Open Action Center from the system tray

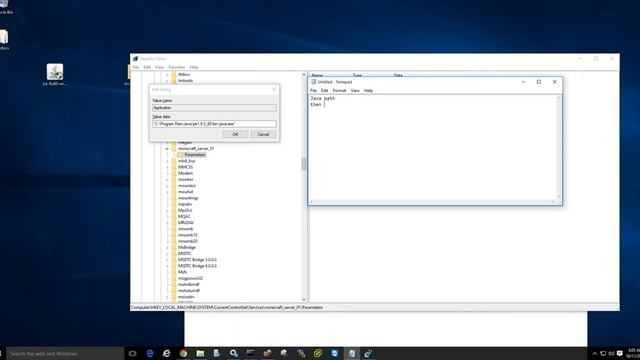620,353
